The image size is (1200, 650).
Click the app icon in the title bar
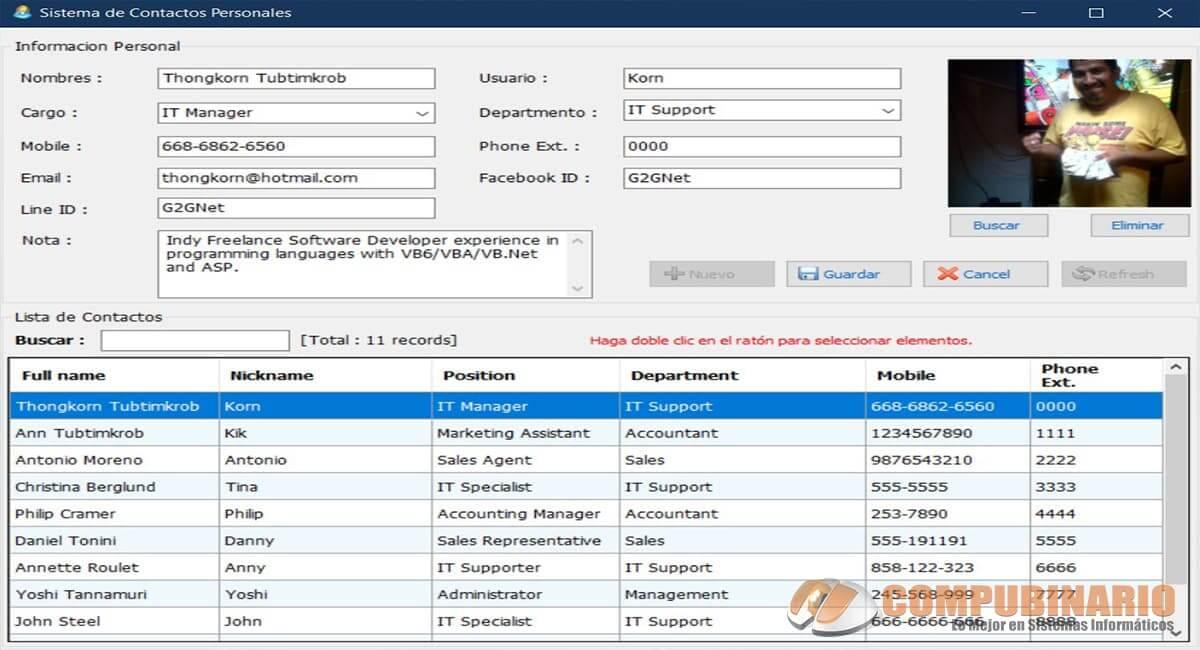(20, 13)
